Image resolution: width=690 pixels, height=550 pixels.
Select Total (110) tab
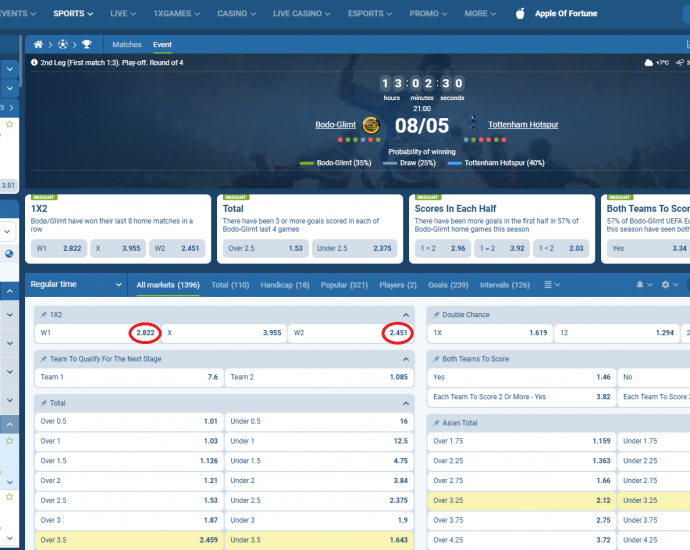click(230, 285)
